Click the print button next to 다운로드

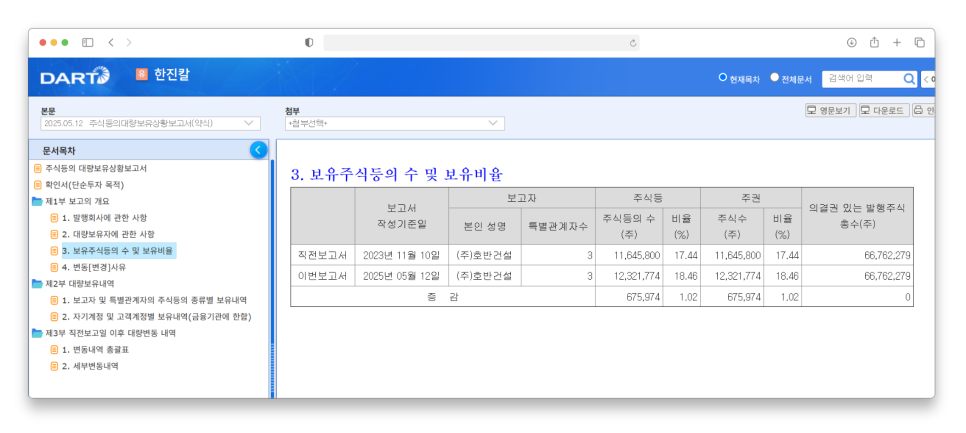coord(923,110)
